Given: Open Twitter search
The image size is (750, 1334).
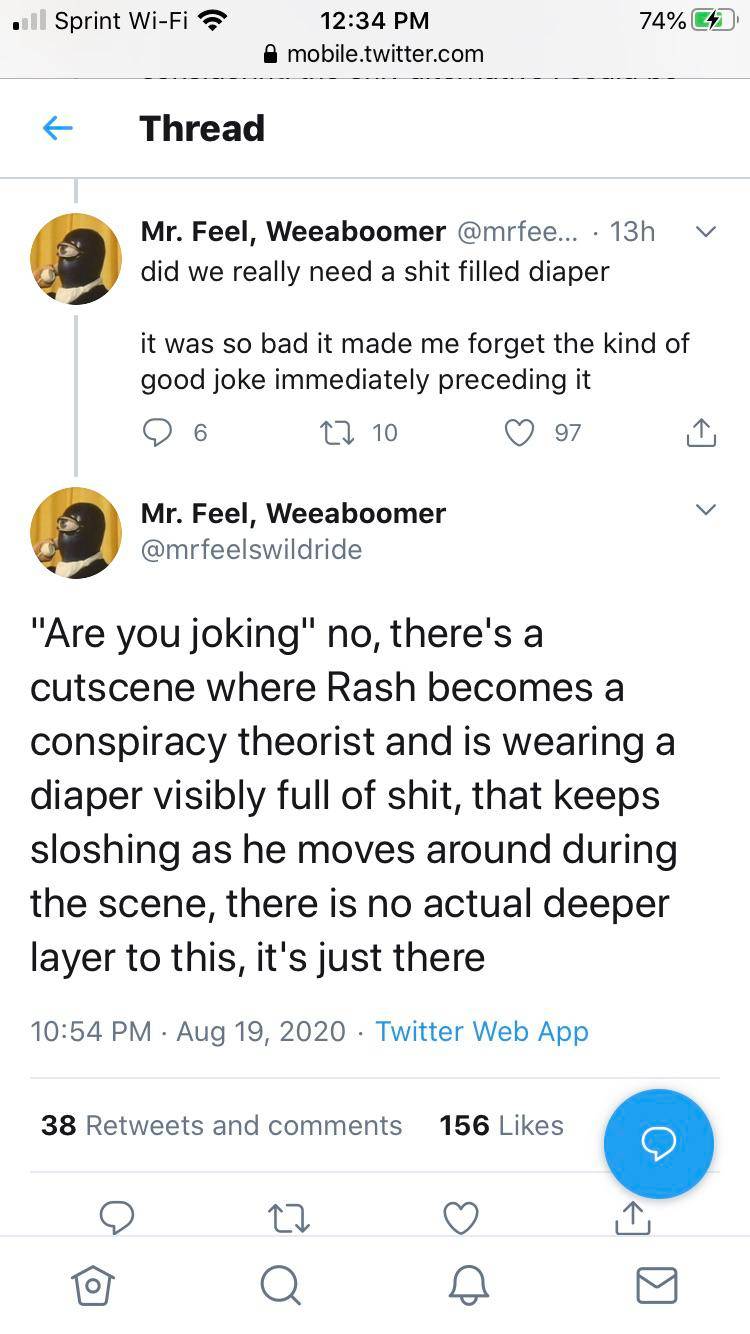Looking at the screenshot, I should [x=280, y=1286].
